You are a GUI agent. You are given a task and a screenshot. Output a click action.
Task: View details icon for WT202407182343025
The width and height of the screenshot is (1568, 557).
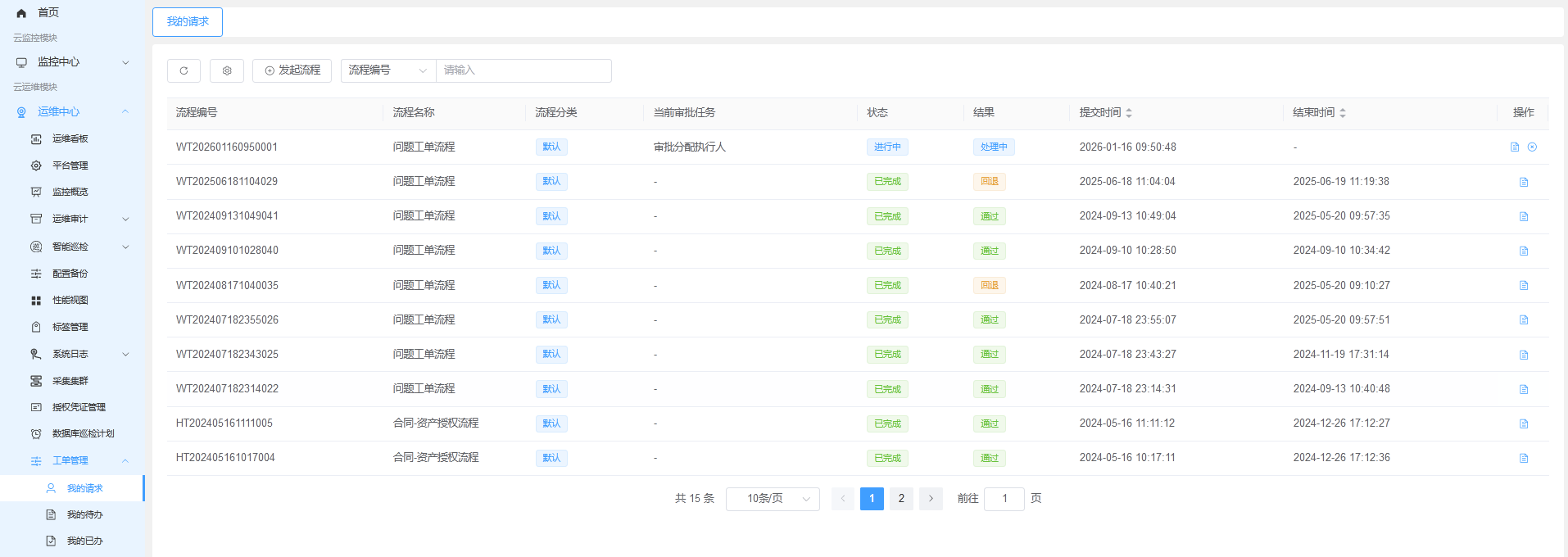[x=1524, y=355]
